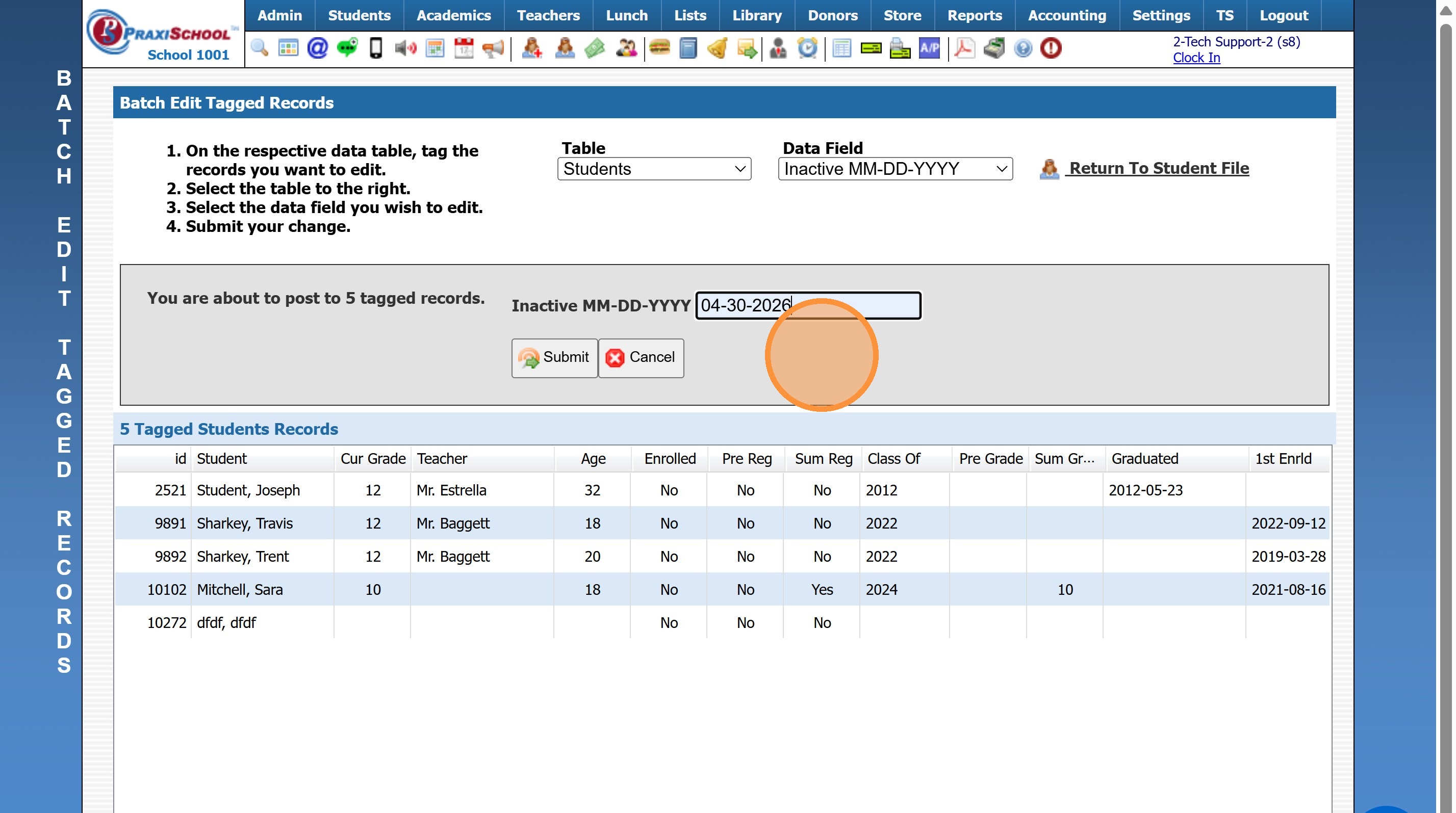Click the red exclamation alert icon
Viewport: 1456px width, 813px height.
(1051, 48)
